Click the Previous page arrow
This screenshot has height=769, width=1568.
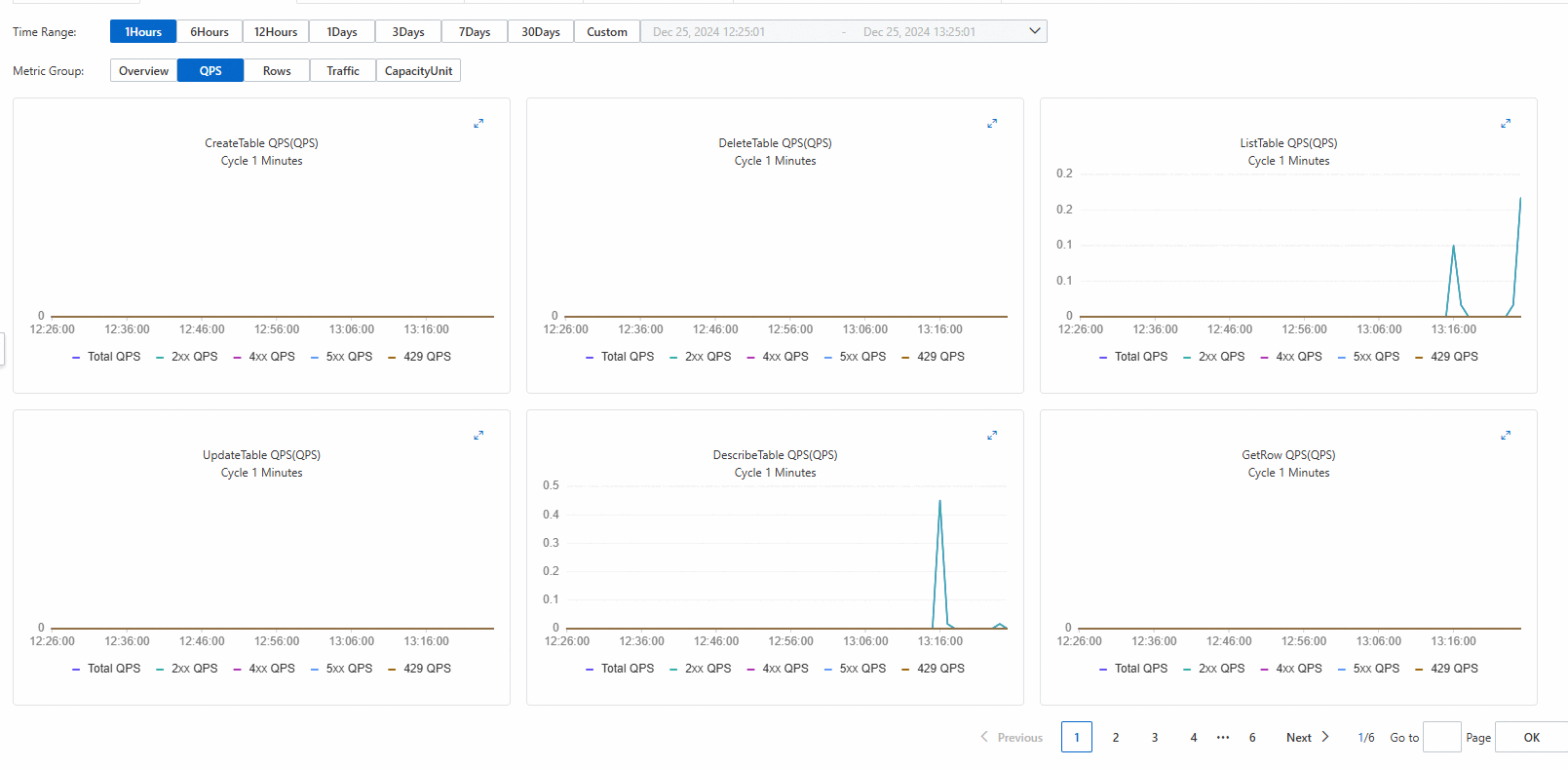(x=984, y=737)
